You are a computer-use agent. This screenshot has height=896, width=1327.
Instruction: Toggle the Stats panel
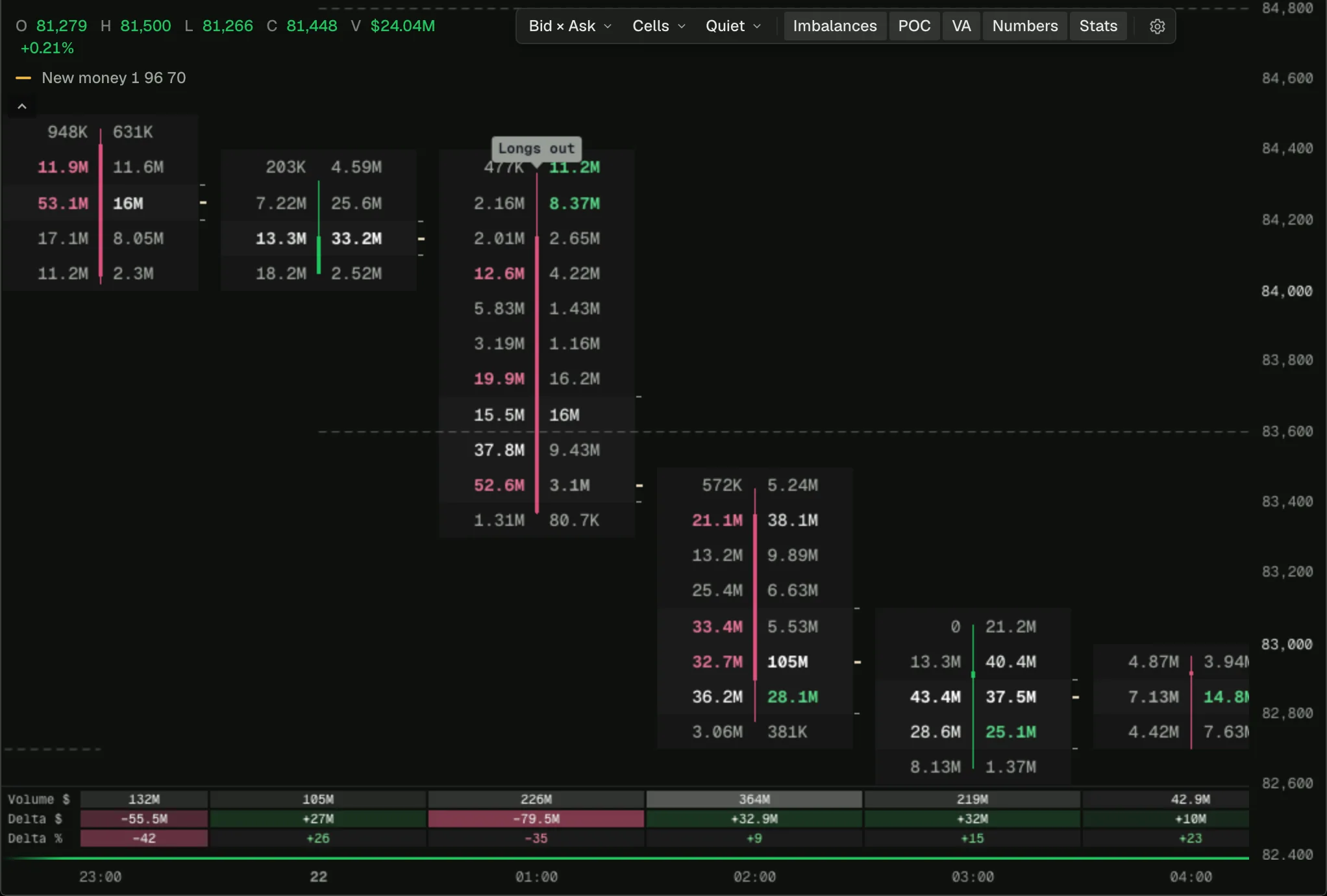(x=1098, y=26)
